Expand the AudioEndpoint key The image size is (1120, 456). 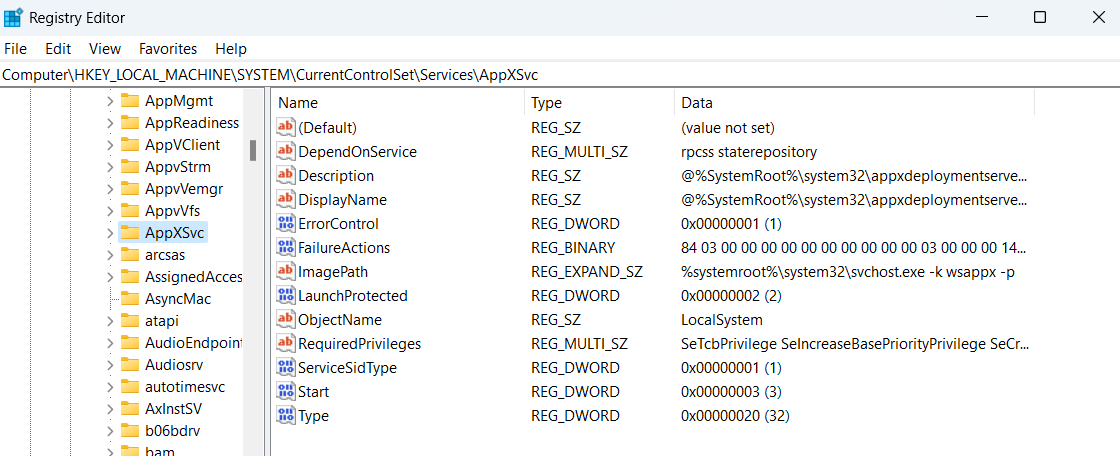[110, 342]
